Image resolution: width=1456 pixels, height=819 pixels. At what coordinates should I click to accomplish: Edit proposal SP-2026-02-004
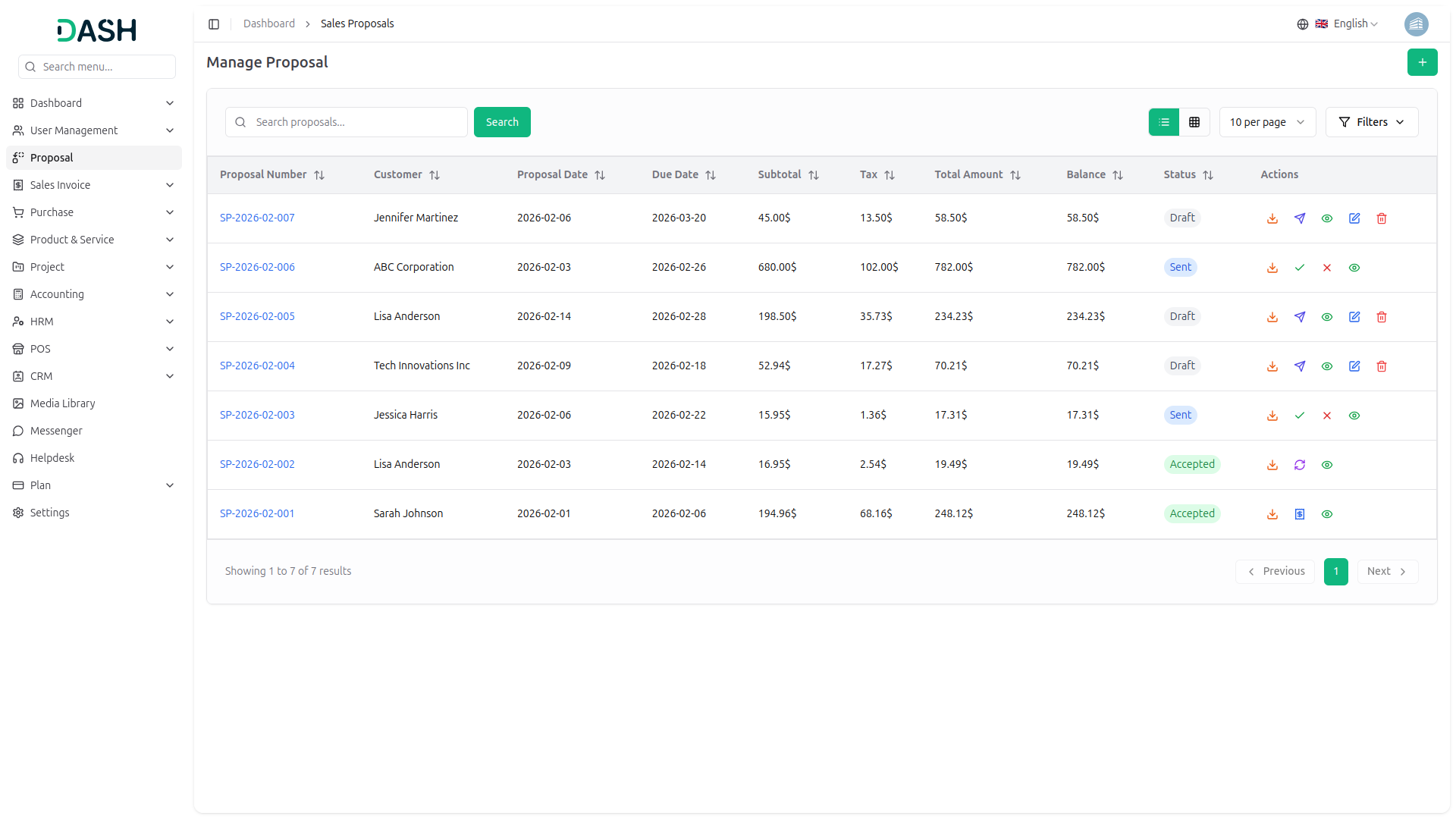click(x=1354, y=366)
